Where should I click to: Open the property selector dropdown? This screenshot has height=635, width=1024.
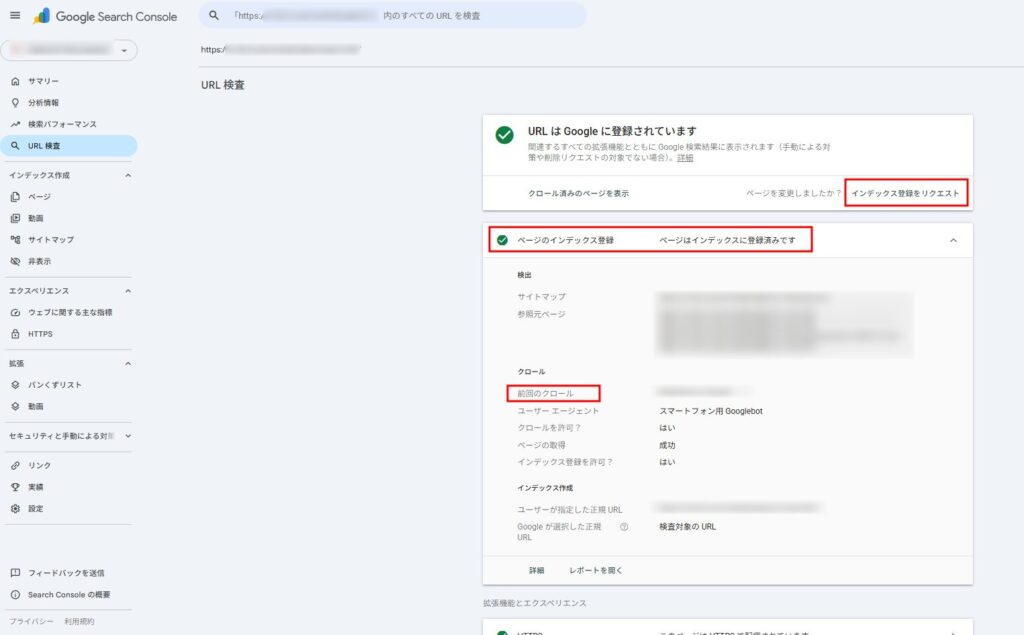click(69, 50)
